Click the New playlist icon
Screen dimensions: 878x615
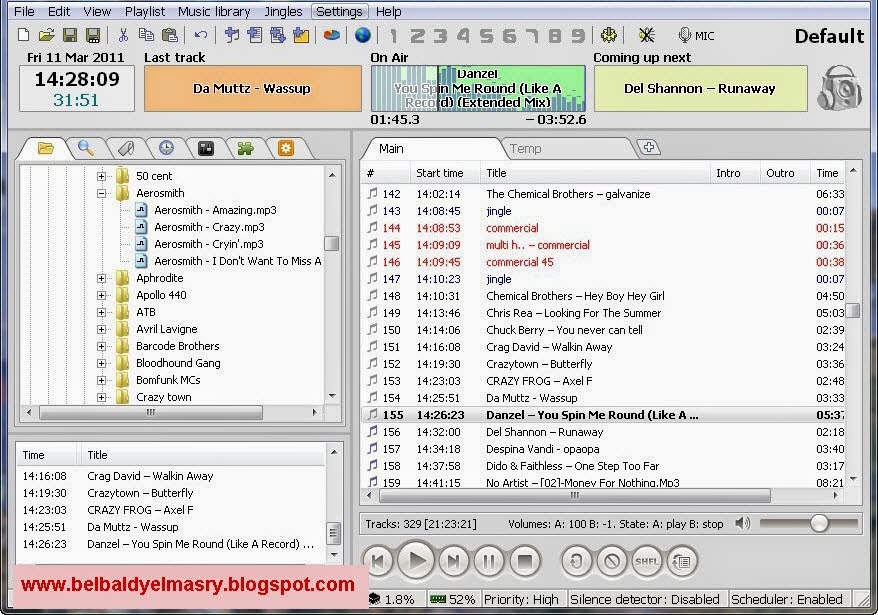point(24,35)
